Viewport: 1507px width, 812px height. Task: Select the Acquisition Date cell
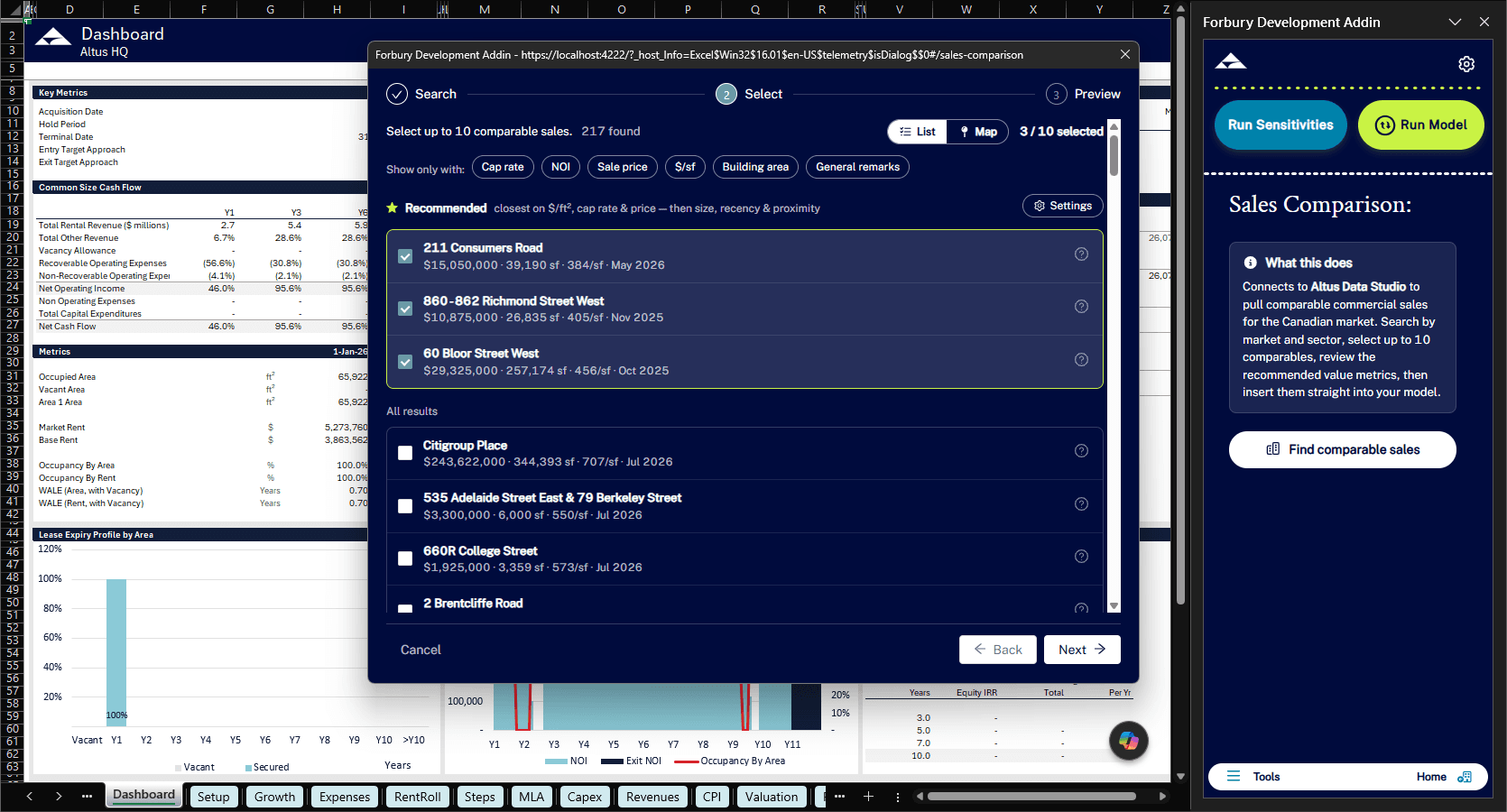click(x=70, y=112)
